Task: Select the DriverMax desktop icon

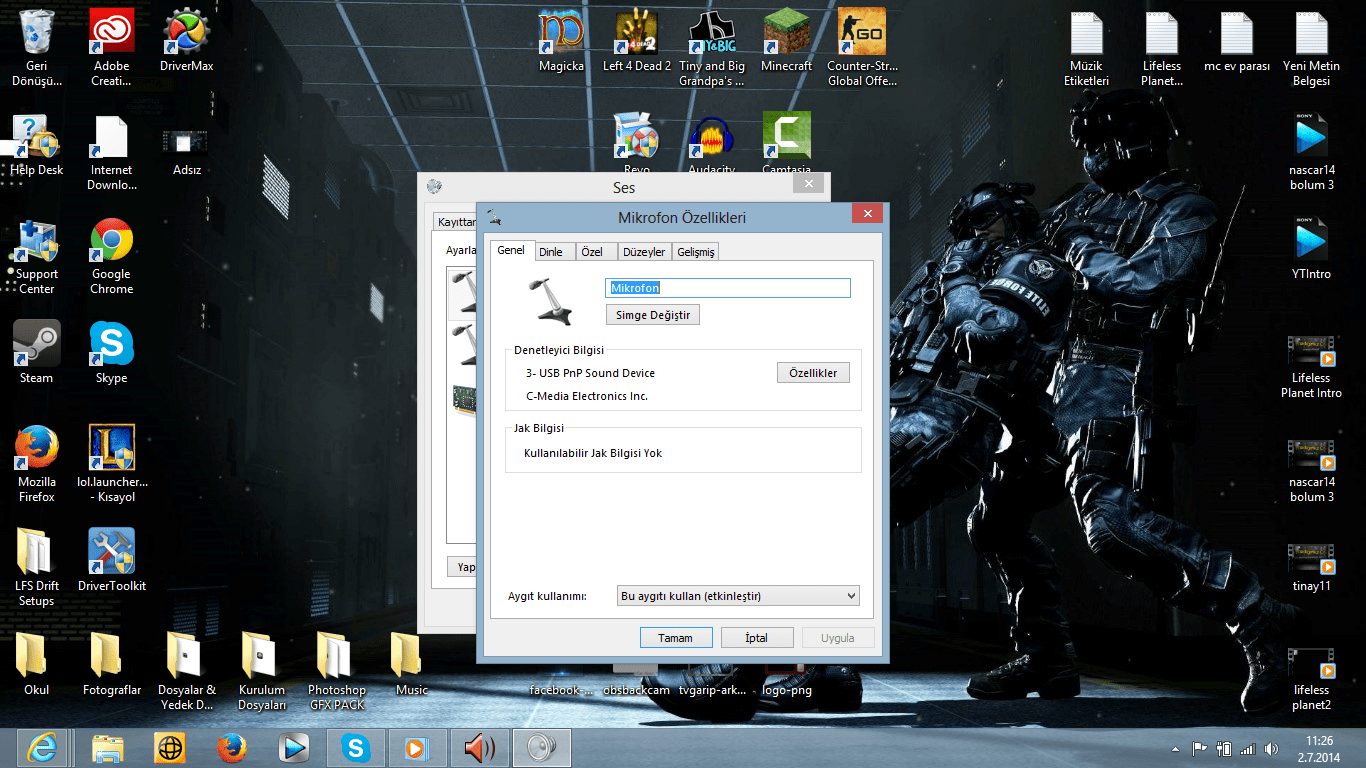Action: click(187, 41)
